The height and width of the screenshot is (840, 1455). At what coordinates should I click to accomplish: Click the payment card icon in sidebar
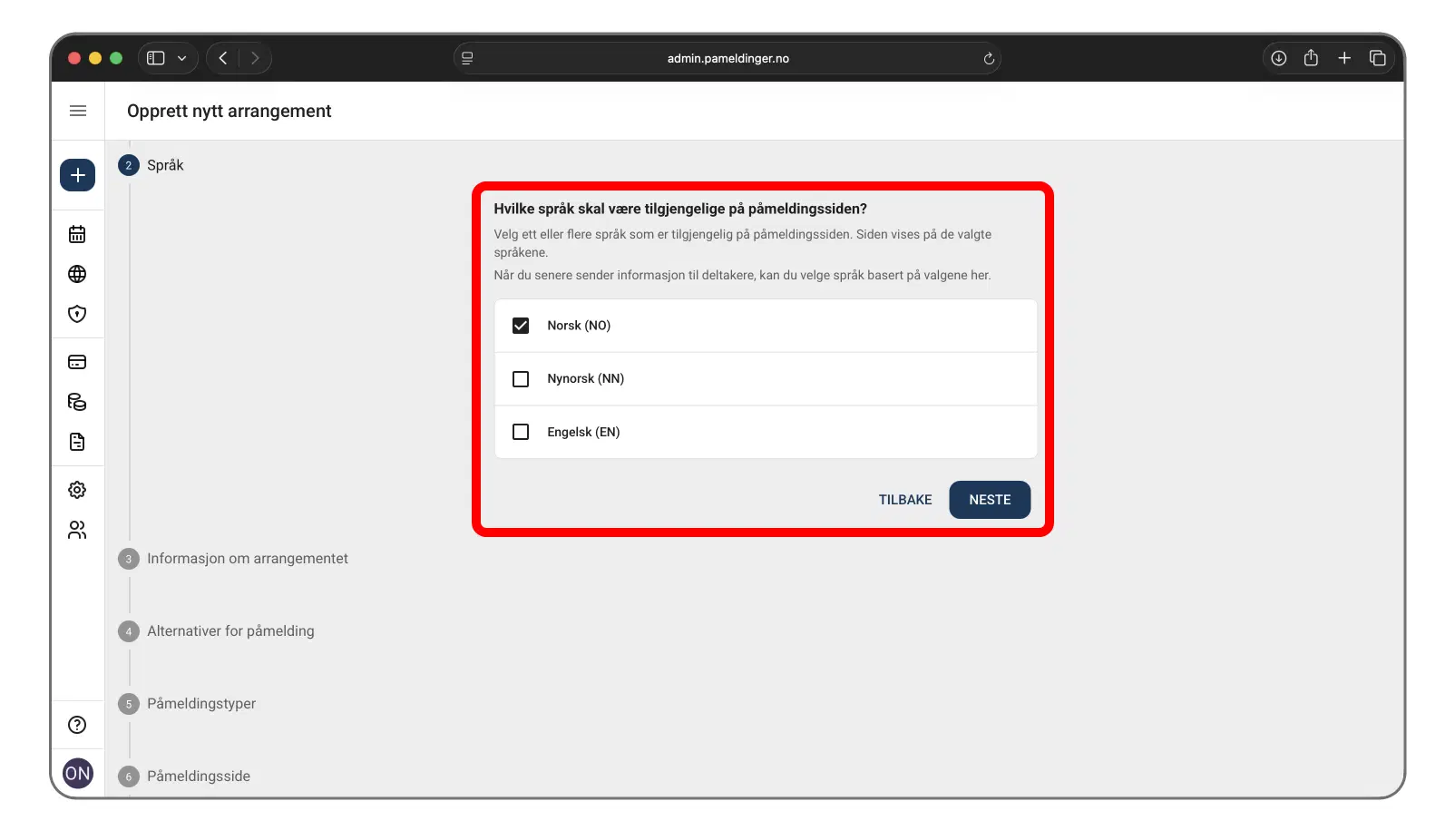point(77,362)
